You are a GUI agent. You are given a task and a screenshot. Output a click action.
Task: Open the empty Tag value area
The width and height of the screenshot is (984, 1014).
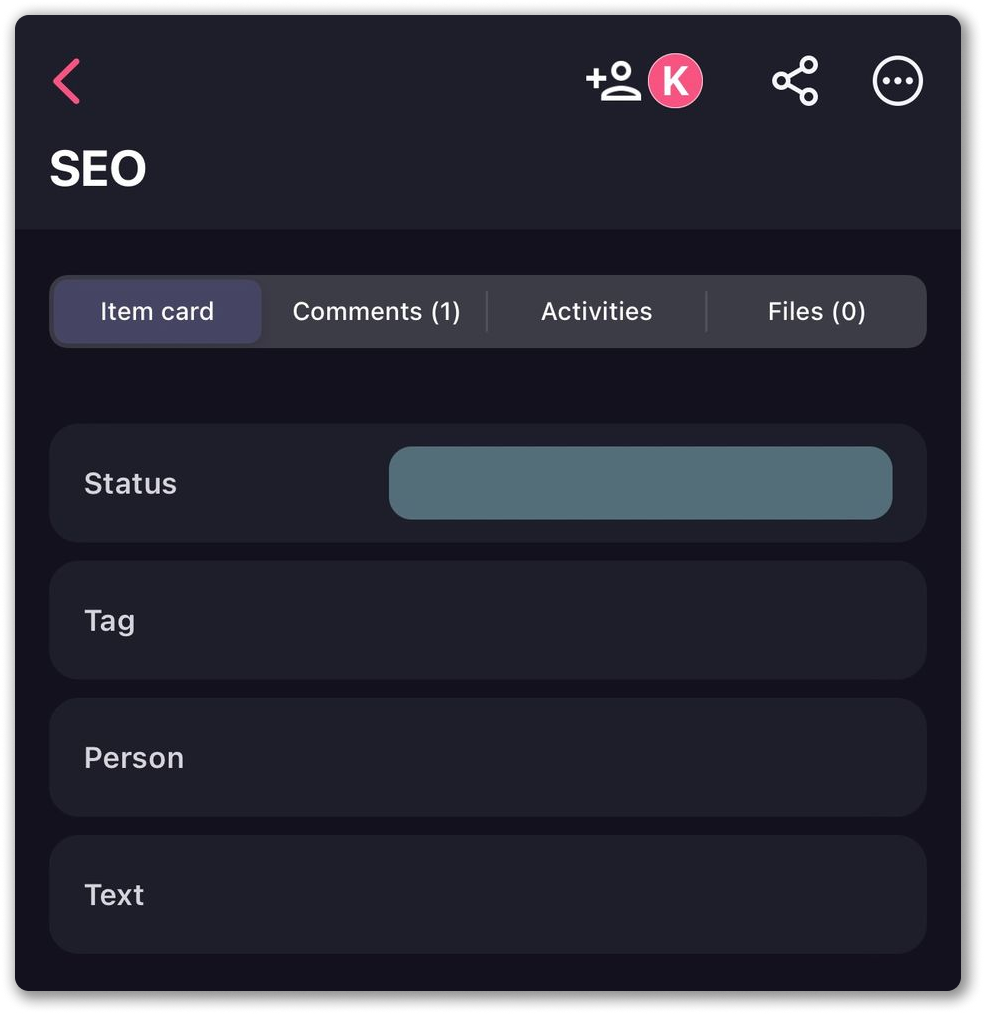click(640, 621)
